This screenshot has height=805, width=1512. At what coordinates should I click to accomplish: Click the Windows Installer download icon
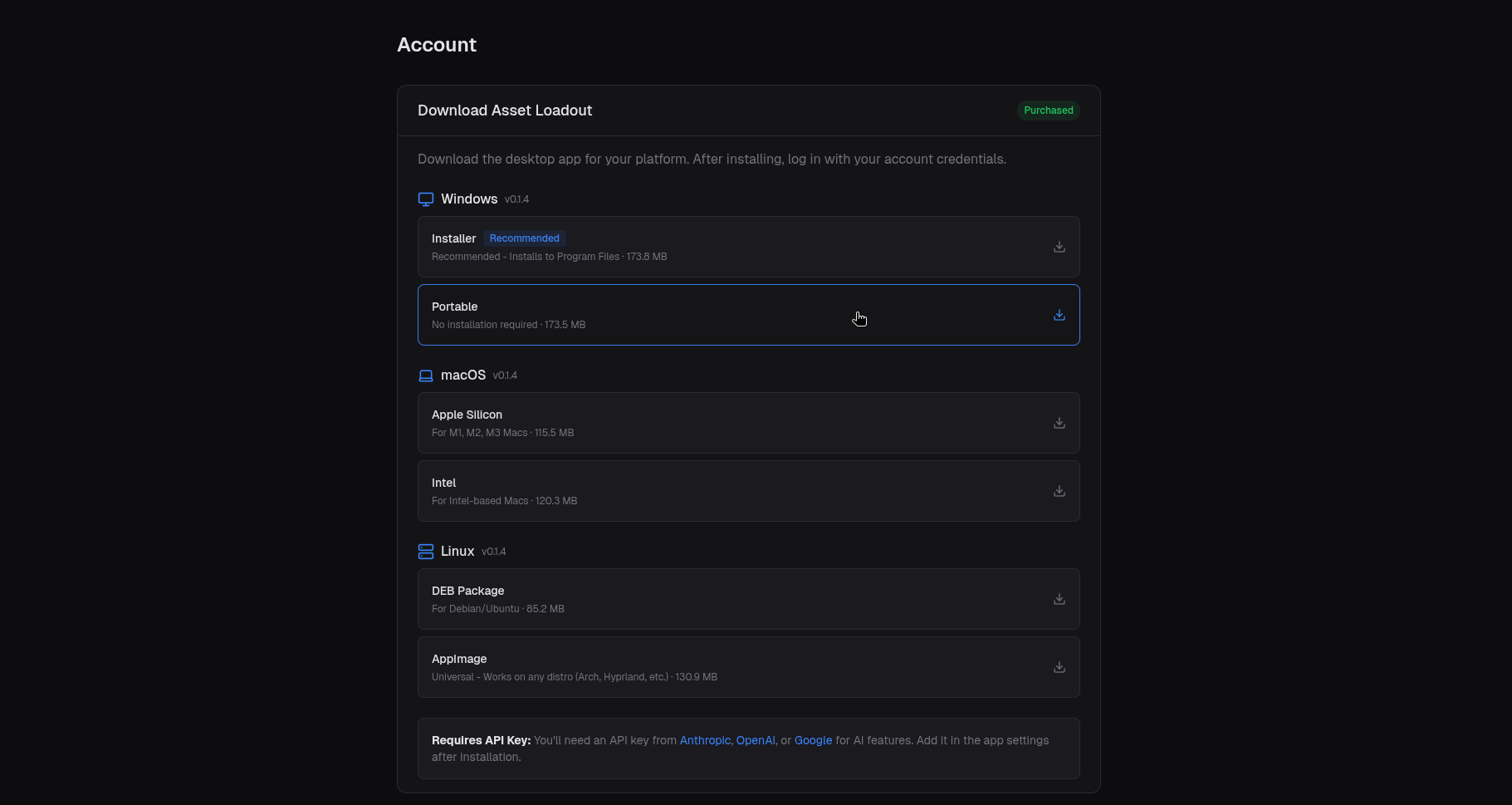(x=1059, y=247)
